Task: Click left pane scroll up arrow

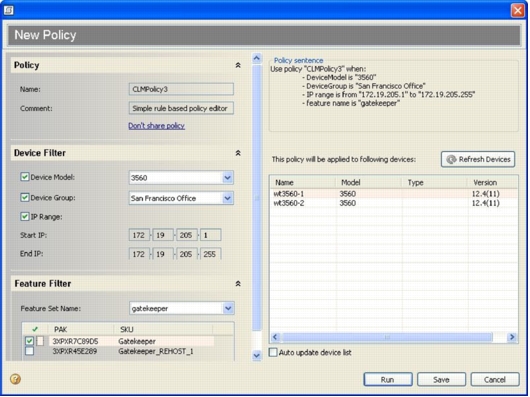Action: [257, 58]
